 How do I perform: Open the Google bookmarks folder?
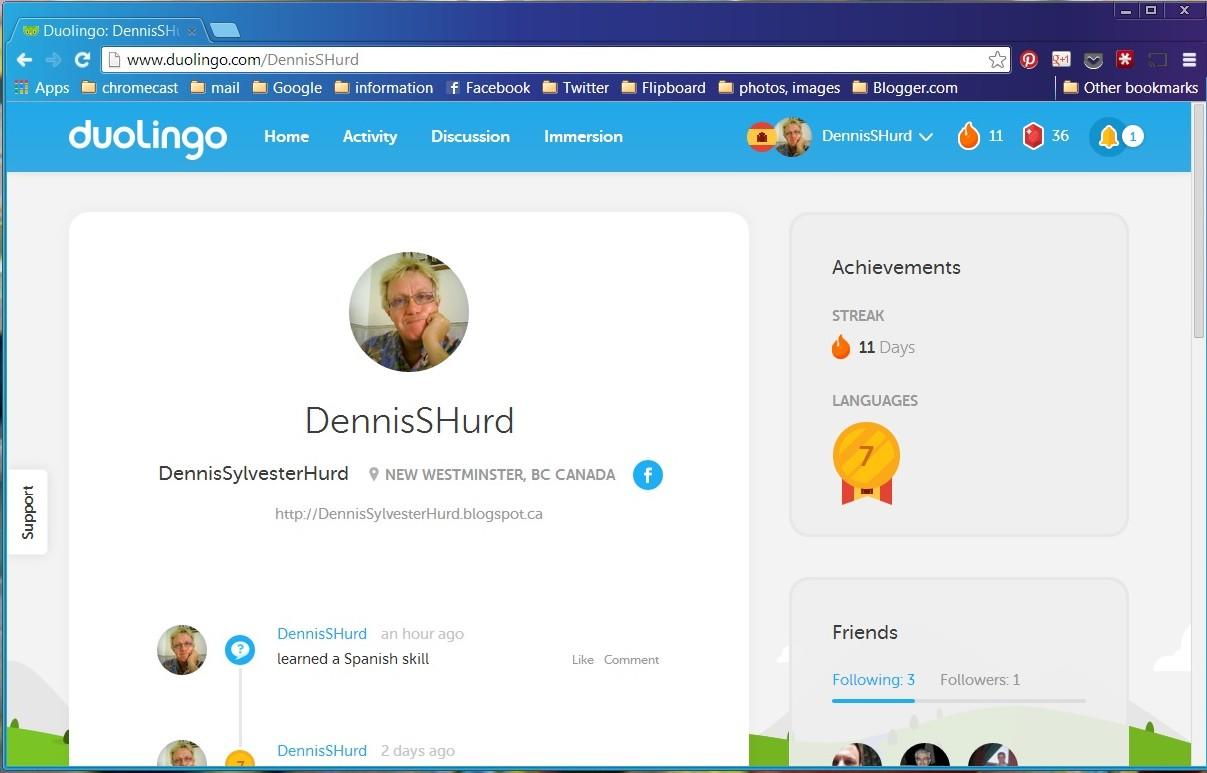pos(287,88)
